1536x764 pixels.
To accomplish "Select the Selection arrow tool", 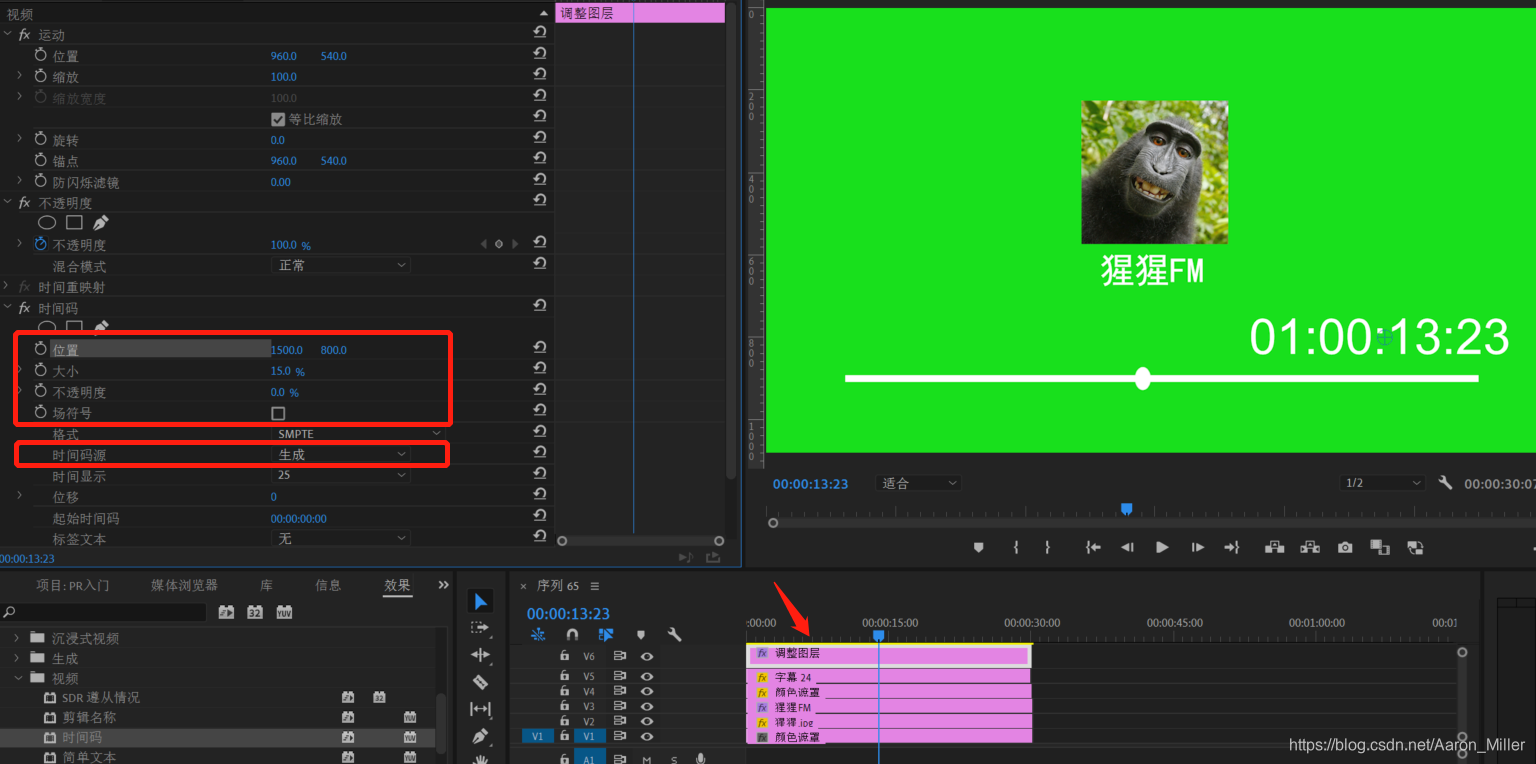I will [481, 601].
